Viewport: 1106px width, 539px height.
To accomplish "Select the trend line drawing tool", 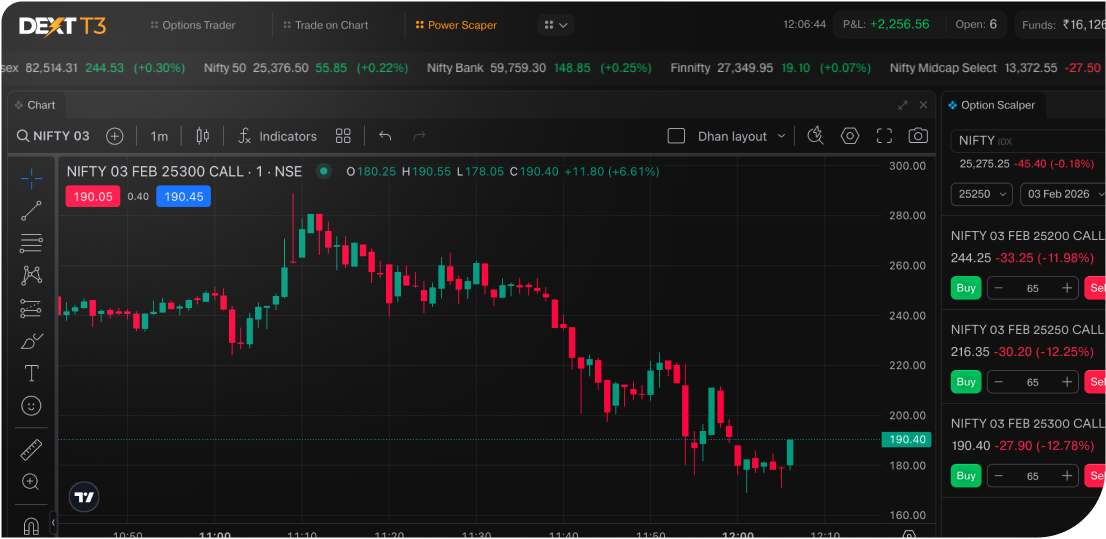I will [x=31, y=210].
